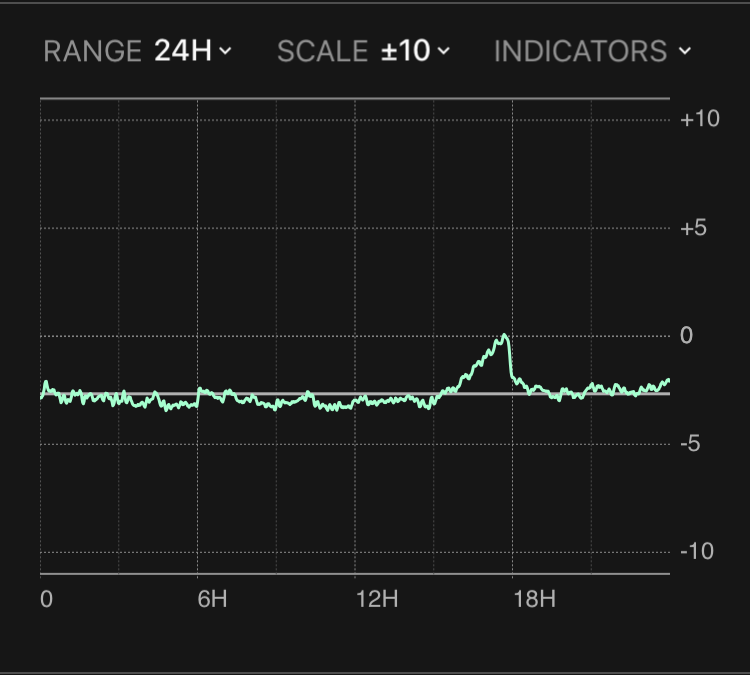The height and width of the screenshot is (675, 750).
Task: Click the 18H time axis label
Action: pos(534,600)
